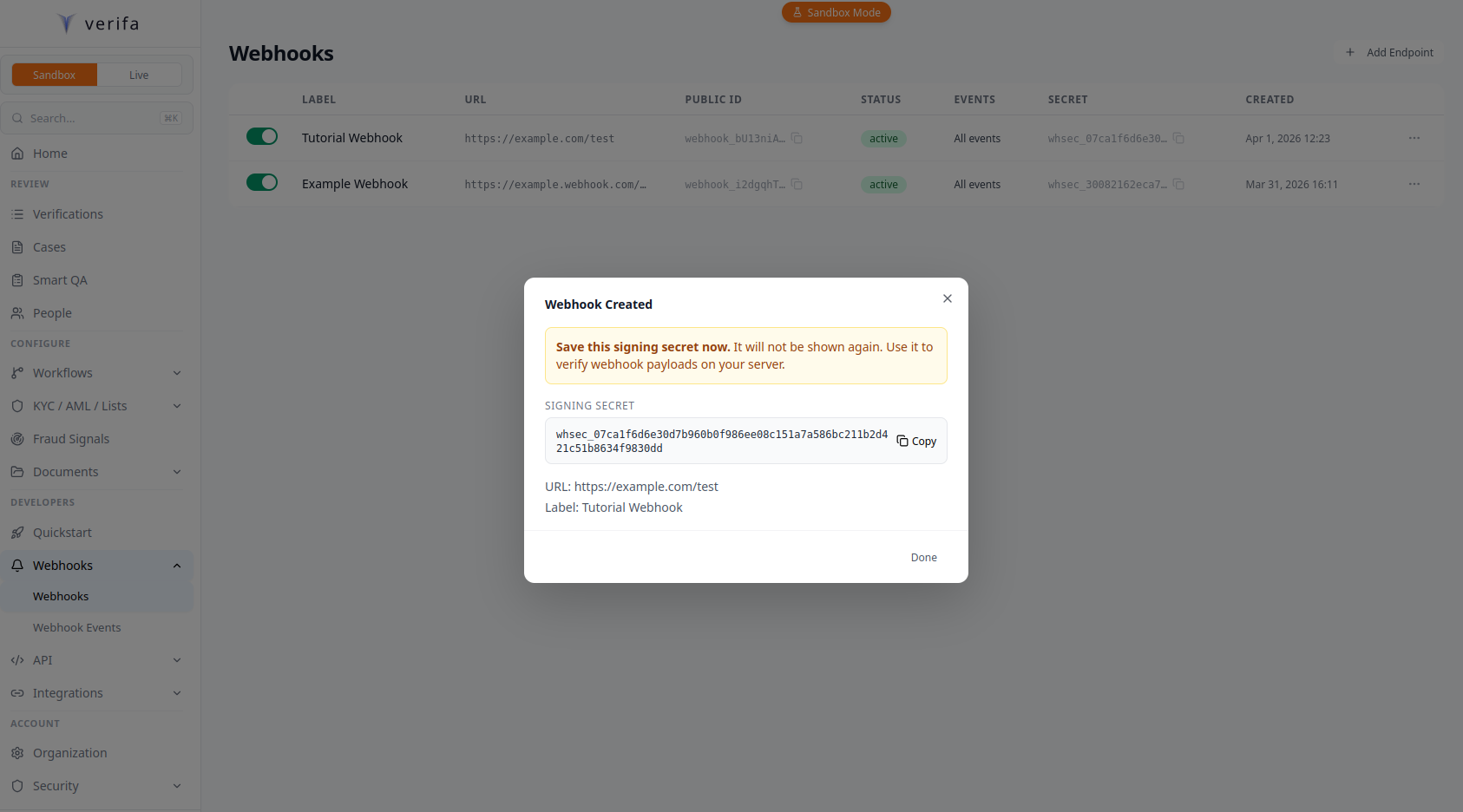Switch to Live mode
The width and height of the screenshot is (1463, 812).
click(139, 75)
